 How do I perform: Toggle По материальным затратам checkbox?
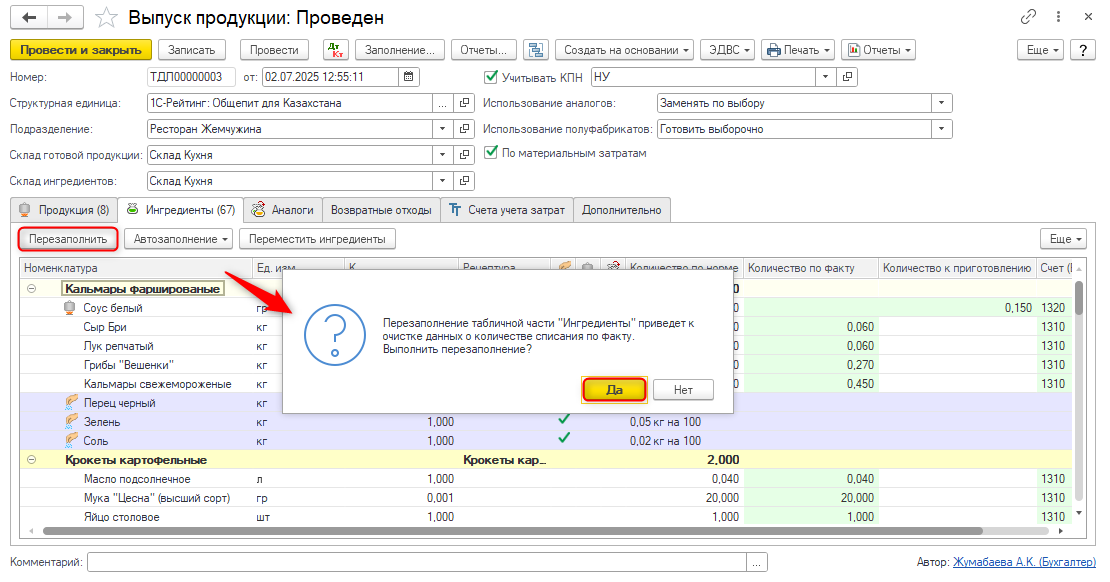pos(491,152)
